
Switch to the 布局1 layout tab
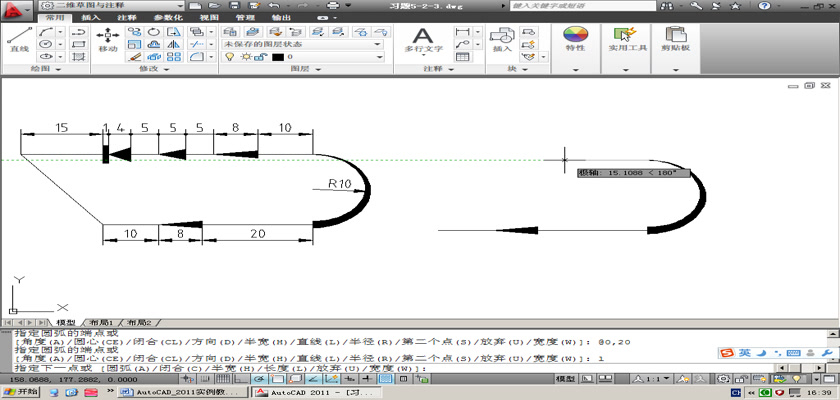coord(98,323)
